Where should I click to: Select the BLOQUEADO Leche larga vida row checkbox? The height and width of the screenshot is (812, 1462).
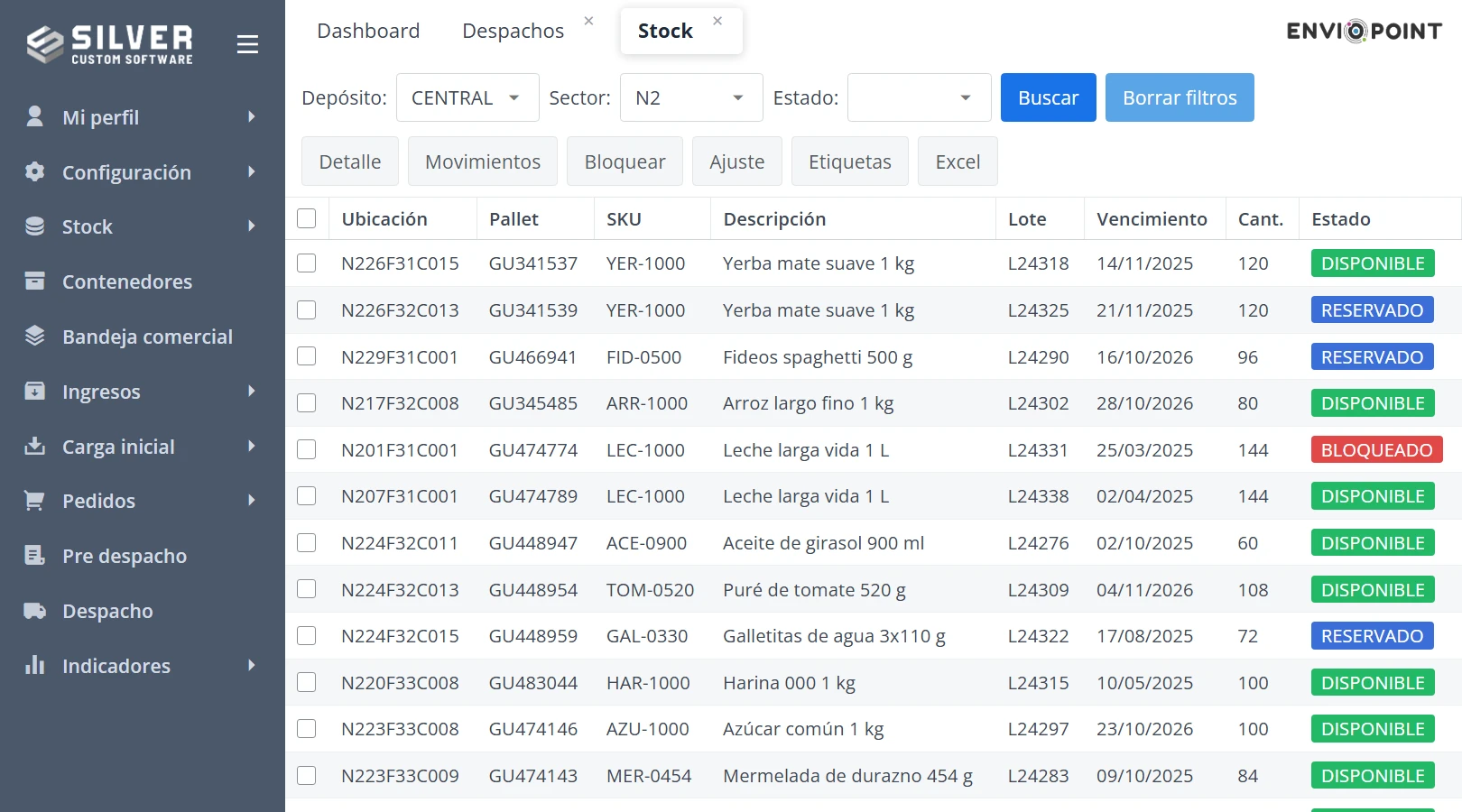(x=307, y=449)
